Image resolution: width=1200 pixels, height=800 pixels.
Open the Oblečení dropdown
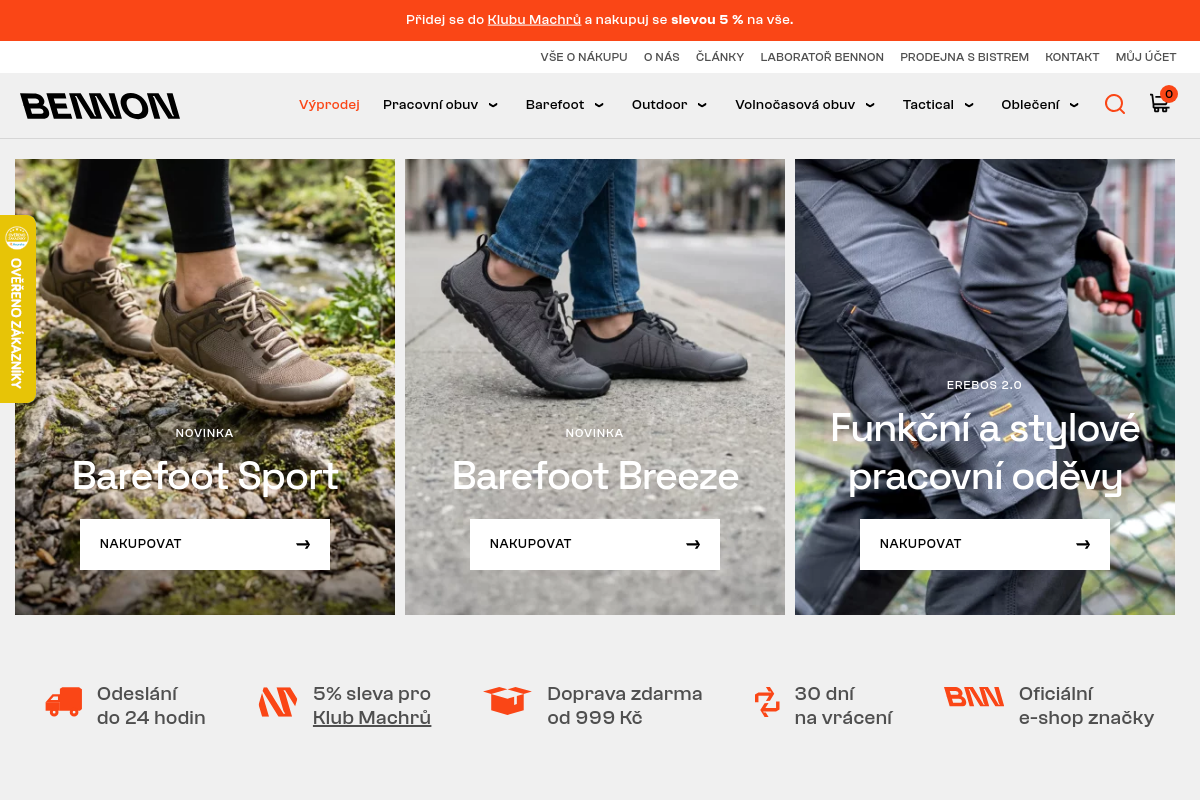pos(1039,104)
